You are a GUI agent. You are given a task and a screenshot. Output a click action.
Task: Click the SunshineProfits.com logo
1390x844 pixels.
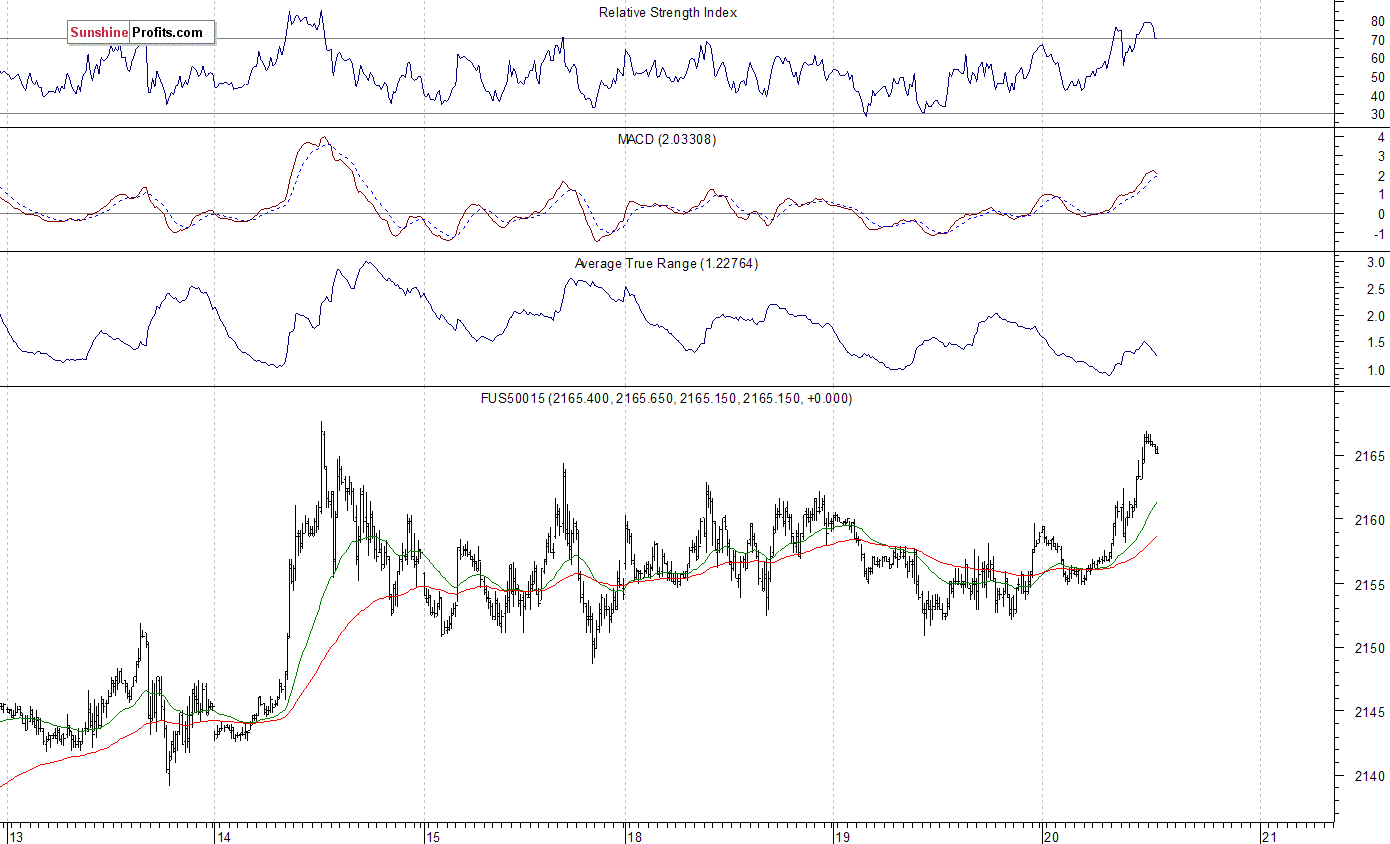141,33
